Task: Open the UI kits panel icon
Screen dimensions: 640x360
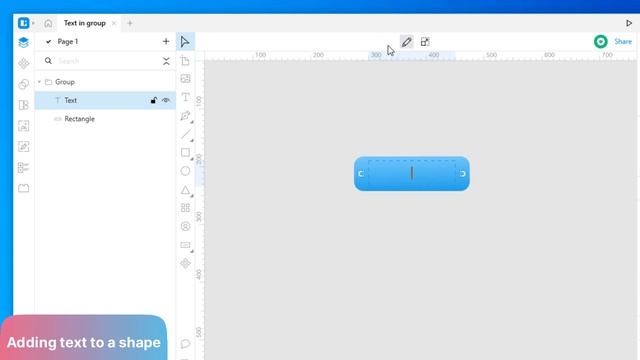Action: 24,105
